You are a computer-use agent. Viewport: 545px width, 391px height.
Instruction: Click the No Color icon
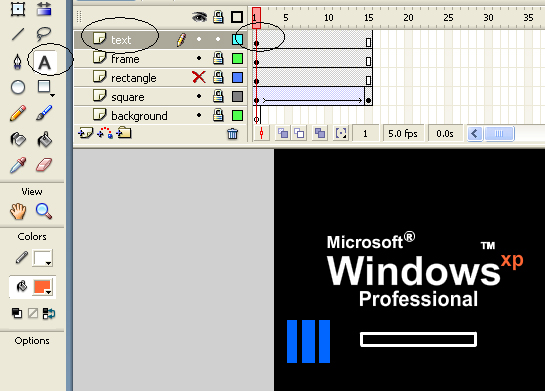point(33,313)
